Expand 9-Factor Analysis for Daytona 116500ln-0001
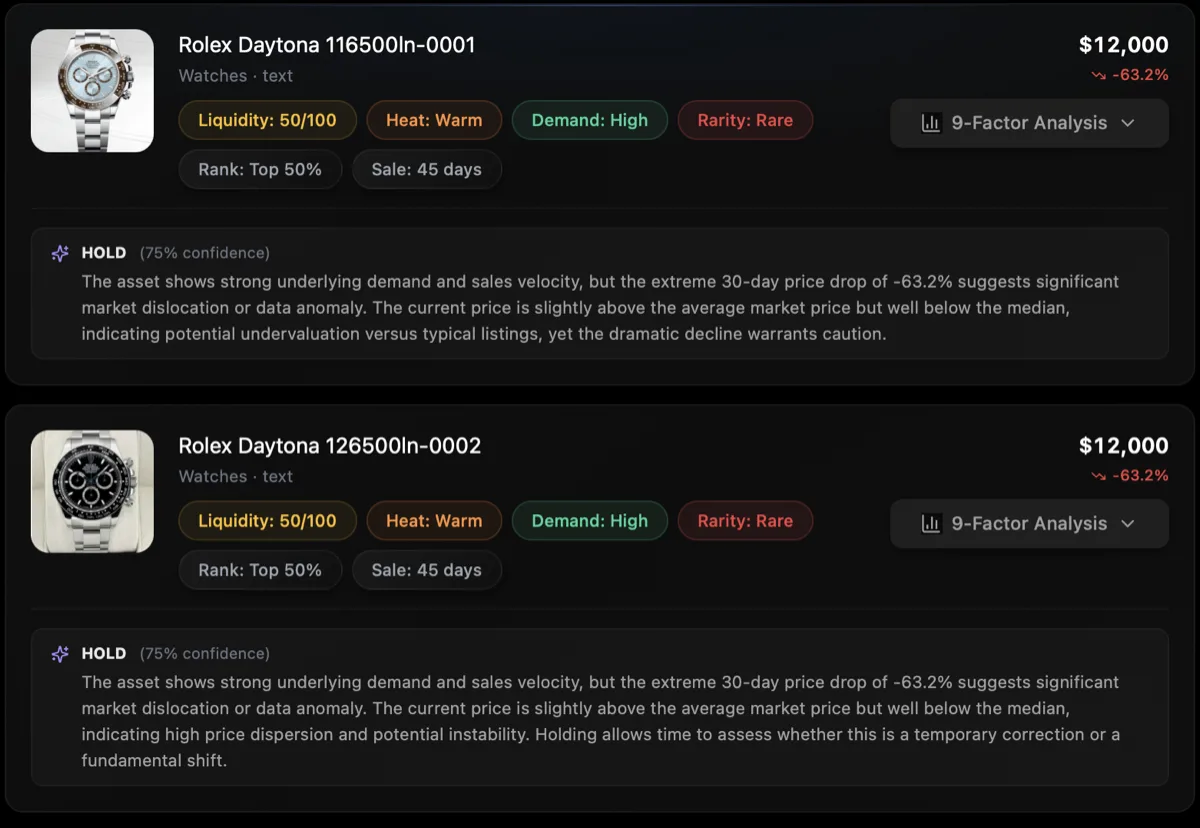Screen dimensions: 1200x828 point(1029,123)
